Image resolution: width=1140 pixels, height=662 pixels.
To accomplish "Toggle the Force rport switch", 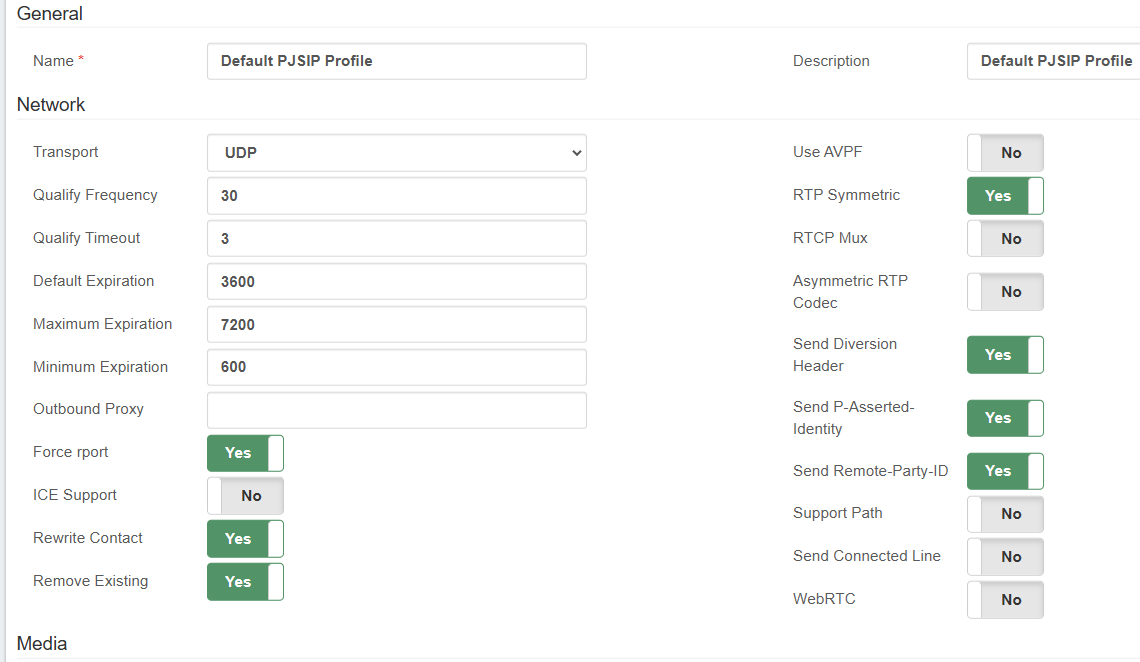I will coord(245,453).
